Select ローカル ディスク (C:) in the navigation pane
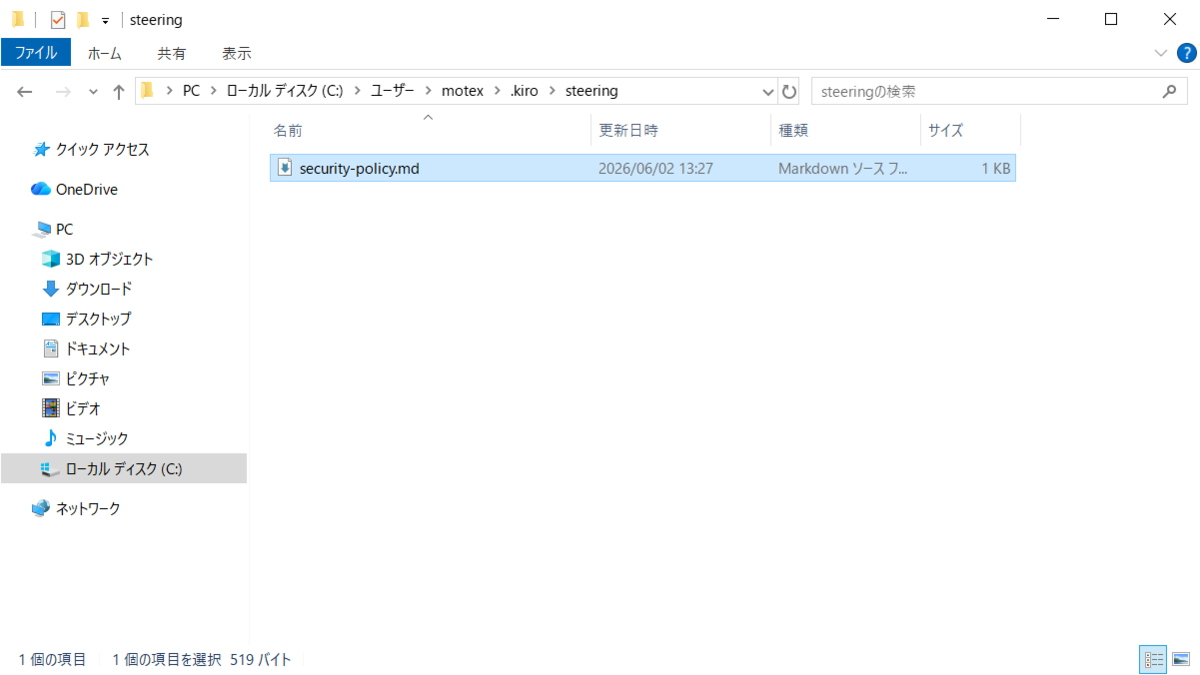Viewport: 1200px width, 675px height. [x=123, y=469]
